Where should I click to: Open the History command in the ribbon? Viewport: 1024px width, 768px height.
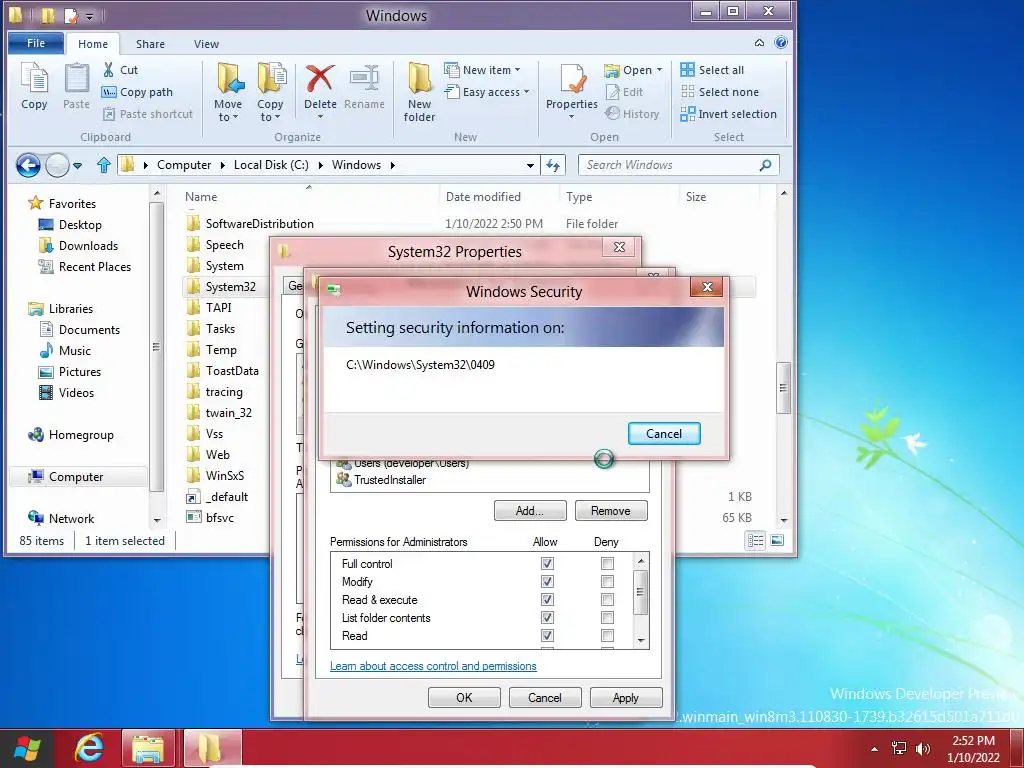[x=632, y=114]
